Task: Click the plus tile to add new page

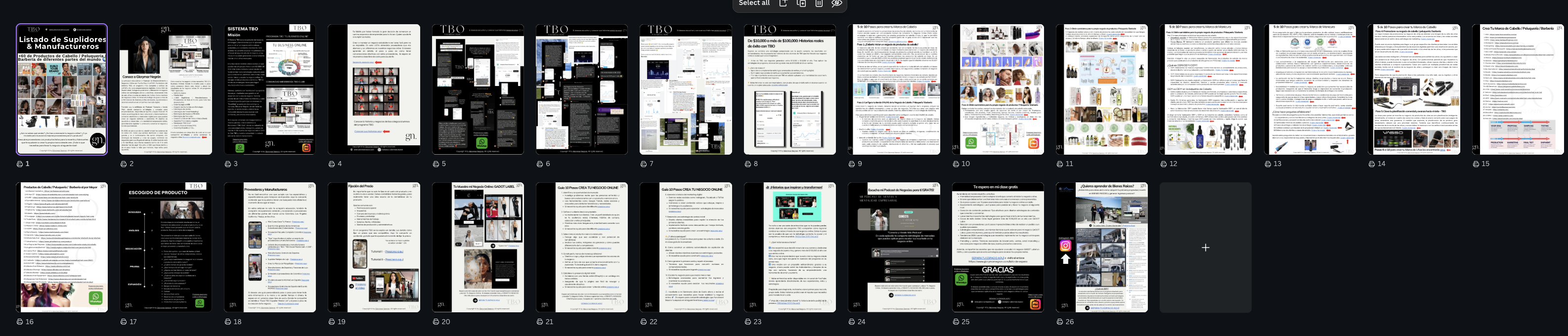Action: 1205,248
